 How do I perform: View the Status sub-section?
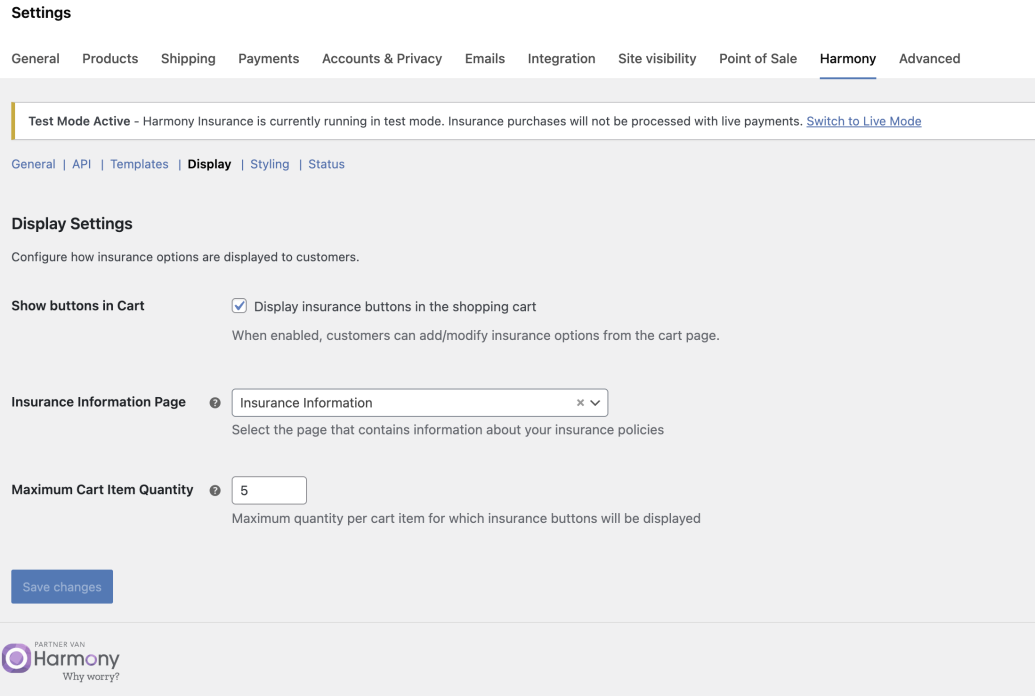point(326,164)
